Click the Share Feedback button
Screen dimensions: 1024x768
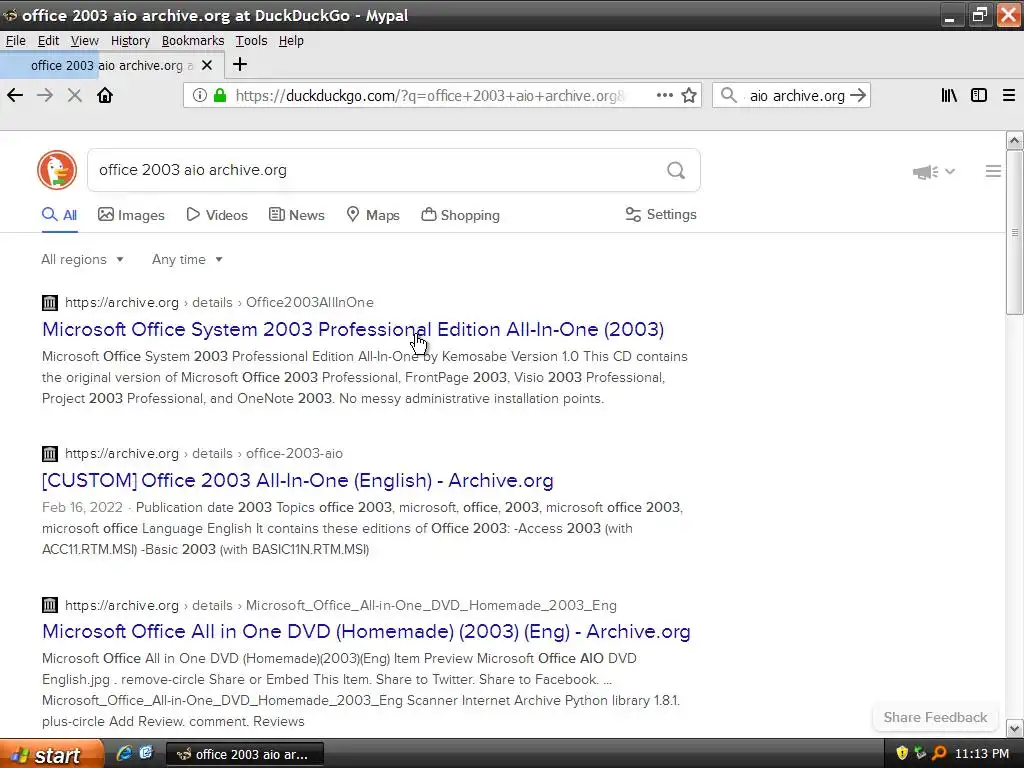coord(935,717)
